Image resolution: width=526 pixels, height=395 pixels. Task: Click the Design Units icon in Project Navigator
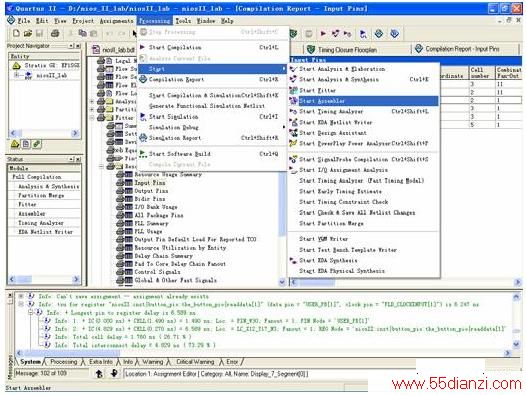[37, 144]
